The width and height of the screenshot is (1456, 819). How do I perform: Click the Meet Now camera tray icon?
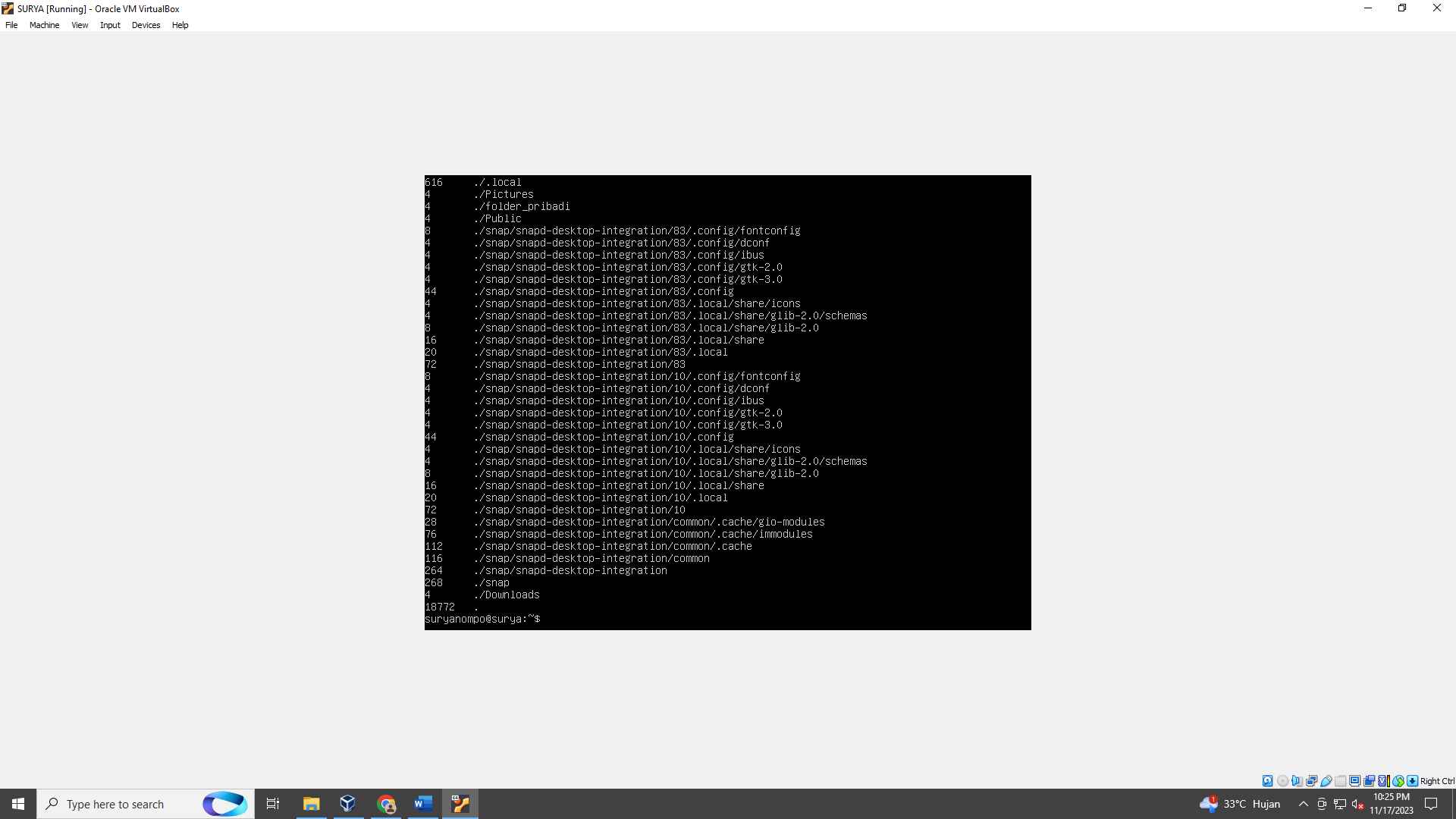pyautogui.click(x=1322, y=804)
